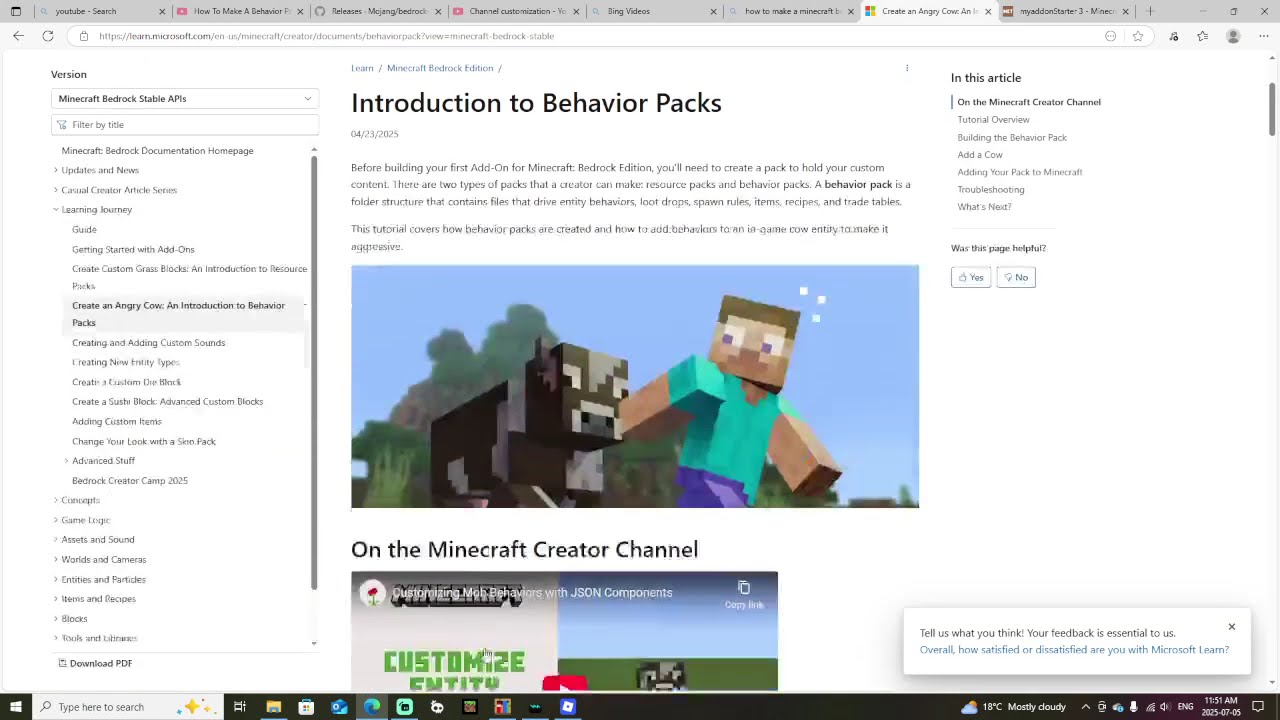Open Windows Start menu
This screenshot has width=1280, height=720.
click(15, 707)
